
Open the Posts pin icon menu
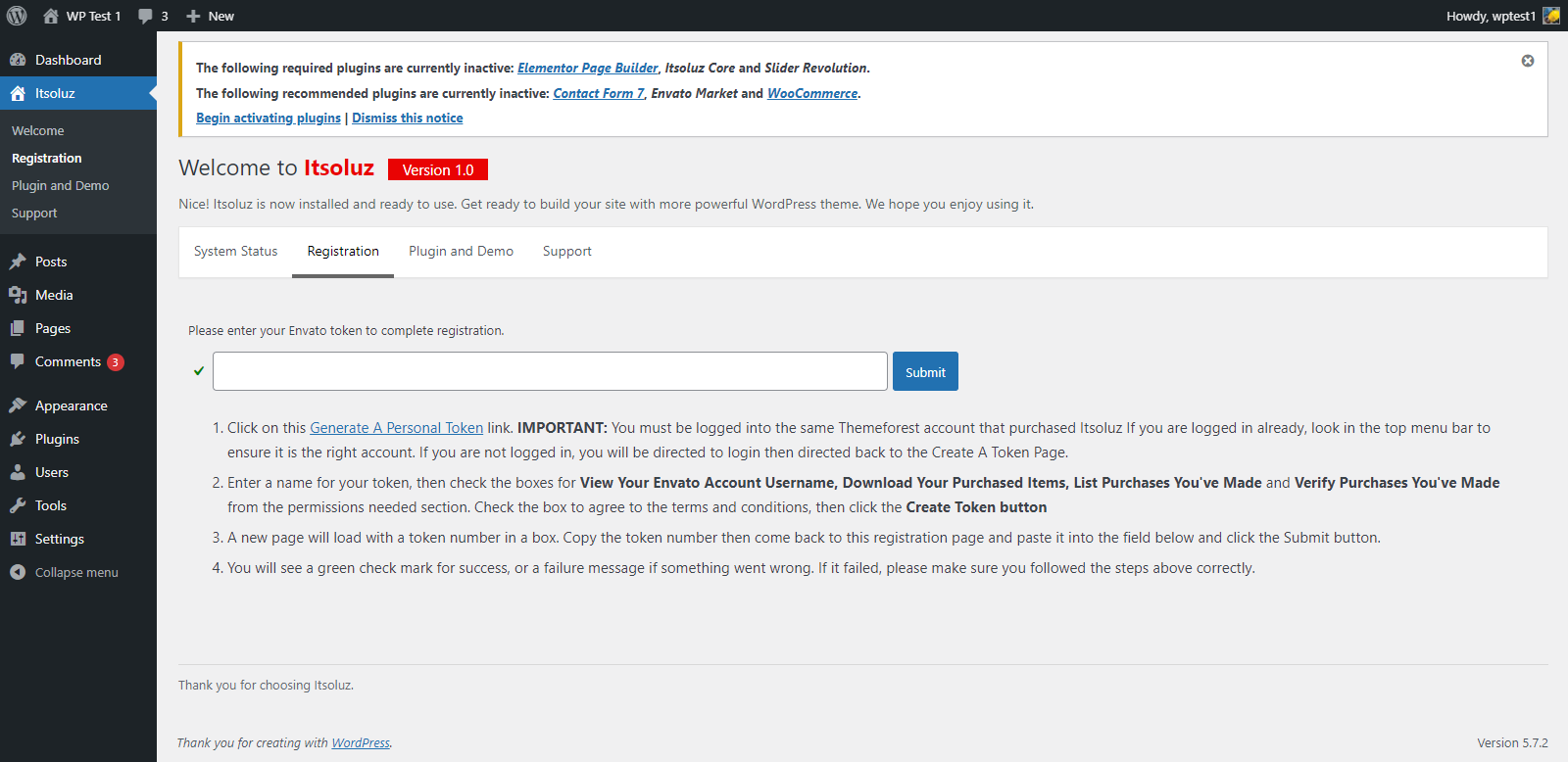click(x=18, y=262)
